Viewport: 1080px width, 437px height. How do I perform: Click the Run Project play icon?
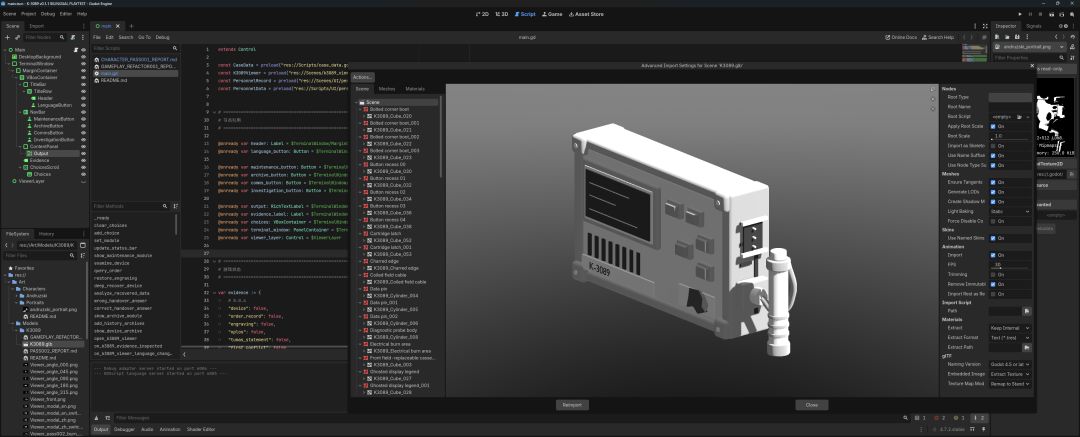(1021, 14)
